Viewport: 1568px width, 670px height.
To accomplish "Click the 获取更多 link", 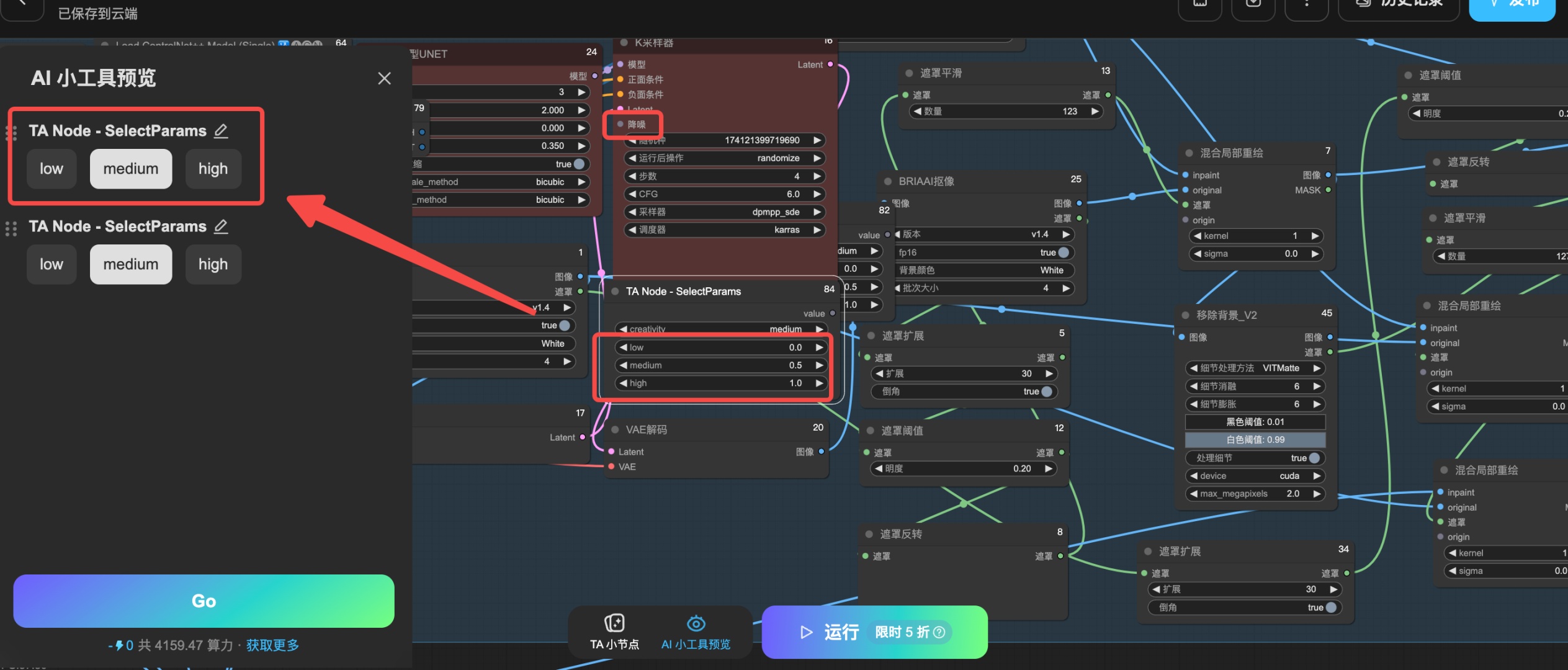I will [272, 645].
